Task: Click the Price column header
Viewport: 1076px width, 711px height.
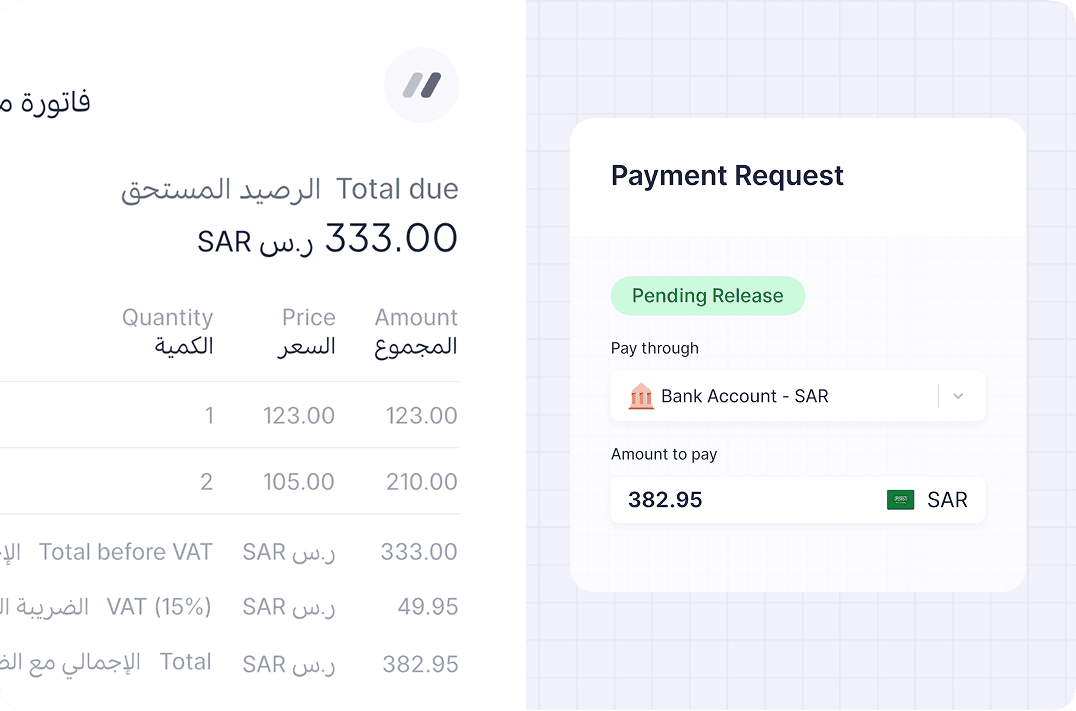Action: 308,318
